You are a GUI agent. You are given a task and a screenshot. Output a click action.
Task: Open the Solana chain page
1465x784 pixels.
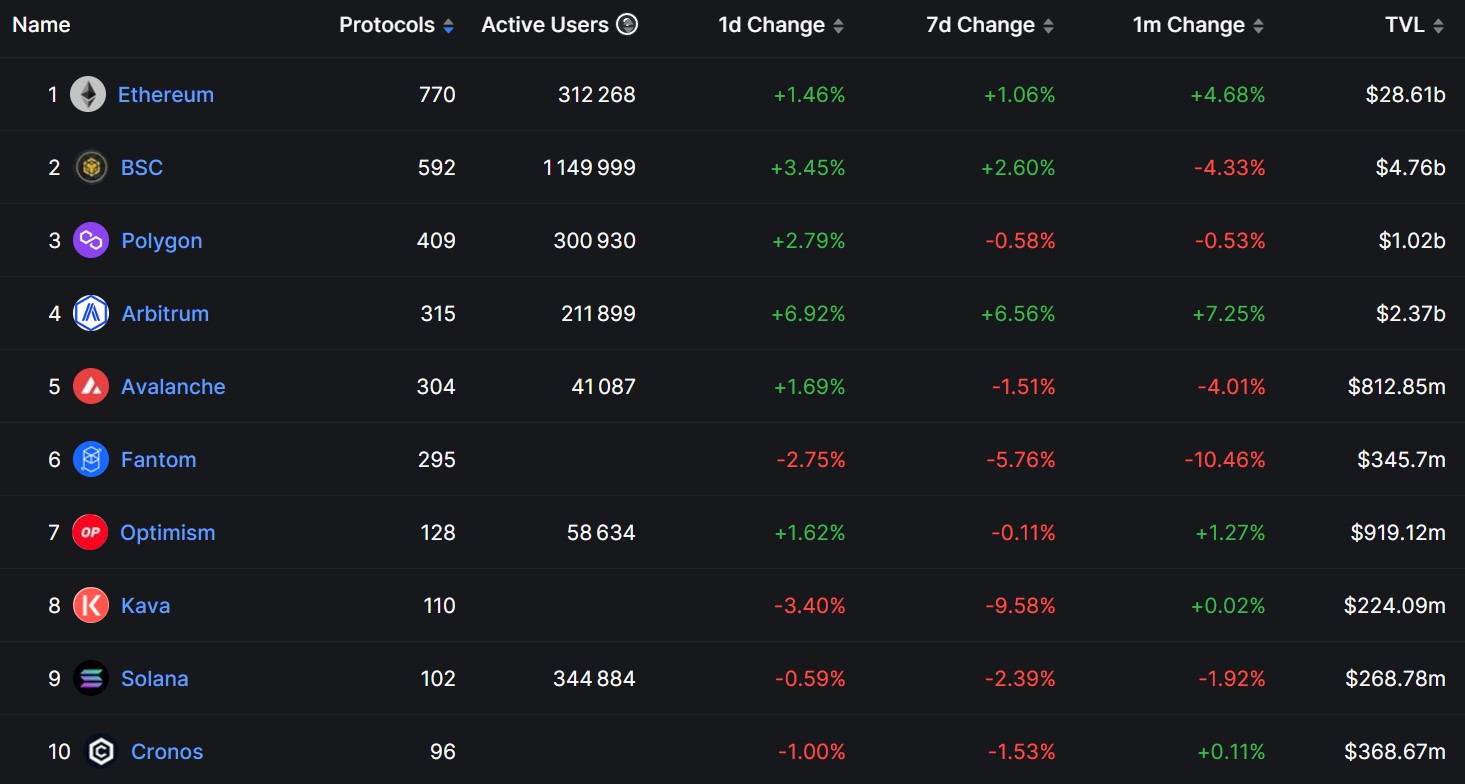(154, 678)
